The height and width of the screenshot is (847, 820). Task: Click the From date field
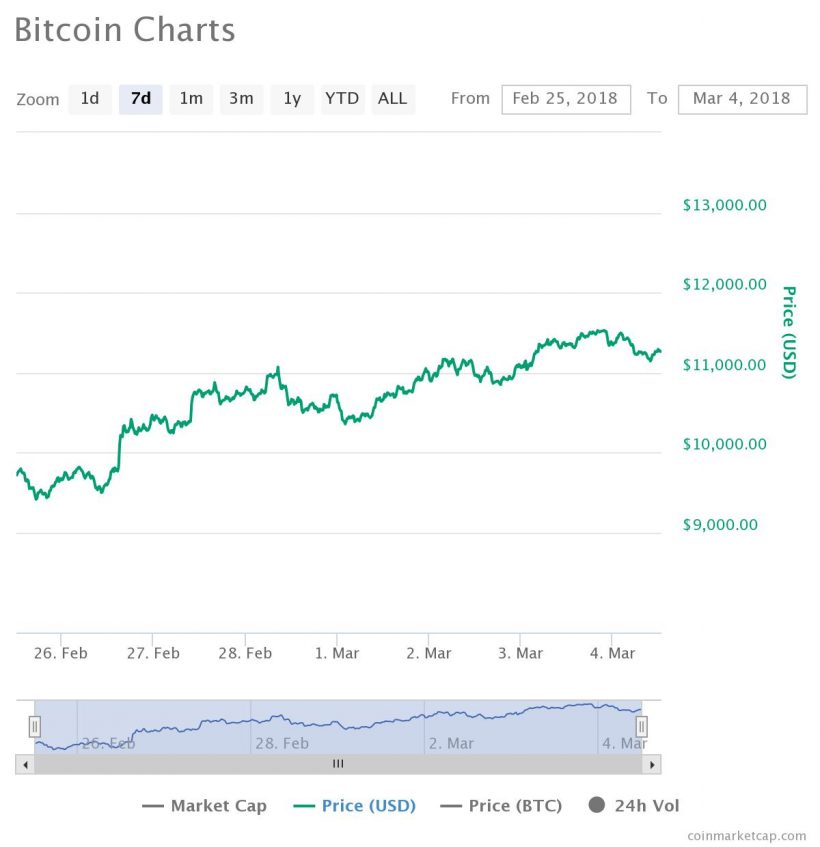pos(566,99)
